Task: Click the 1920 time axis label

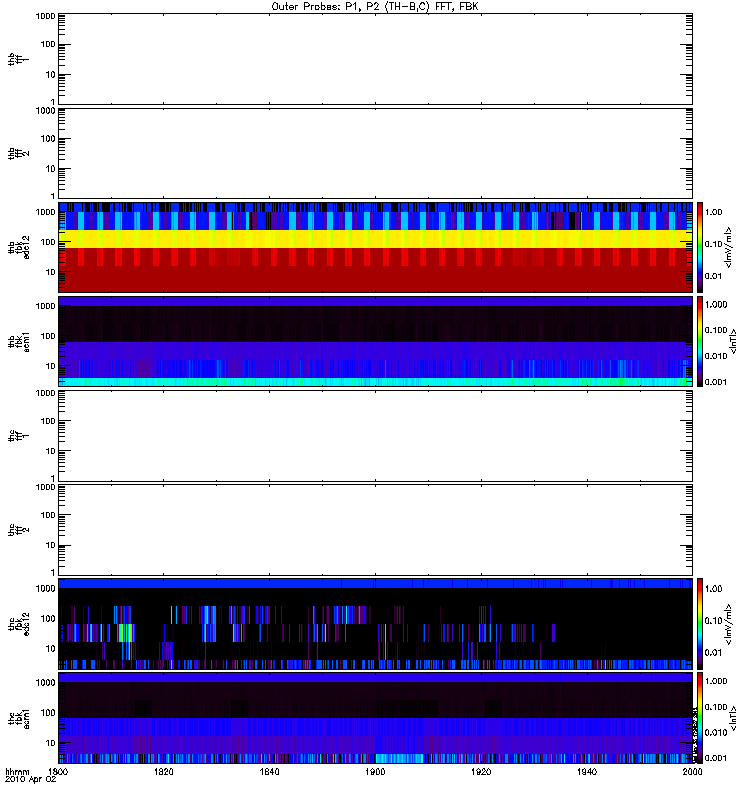Action: tap(481, 771)
